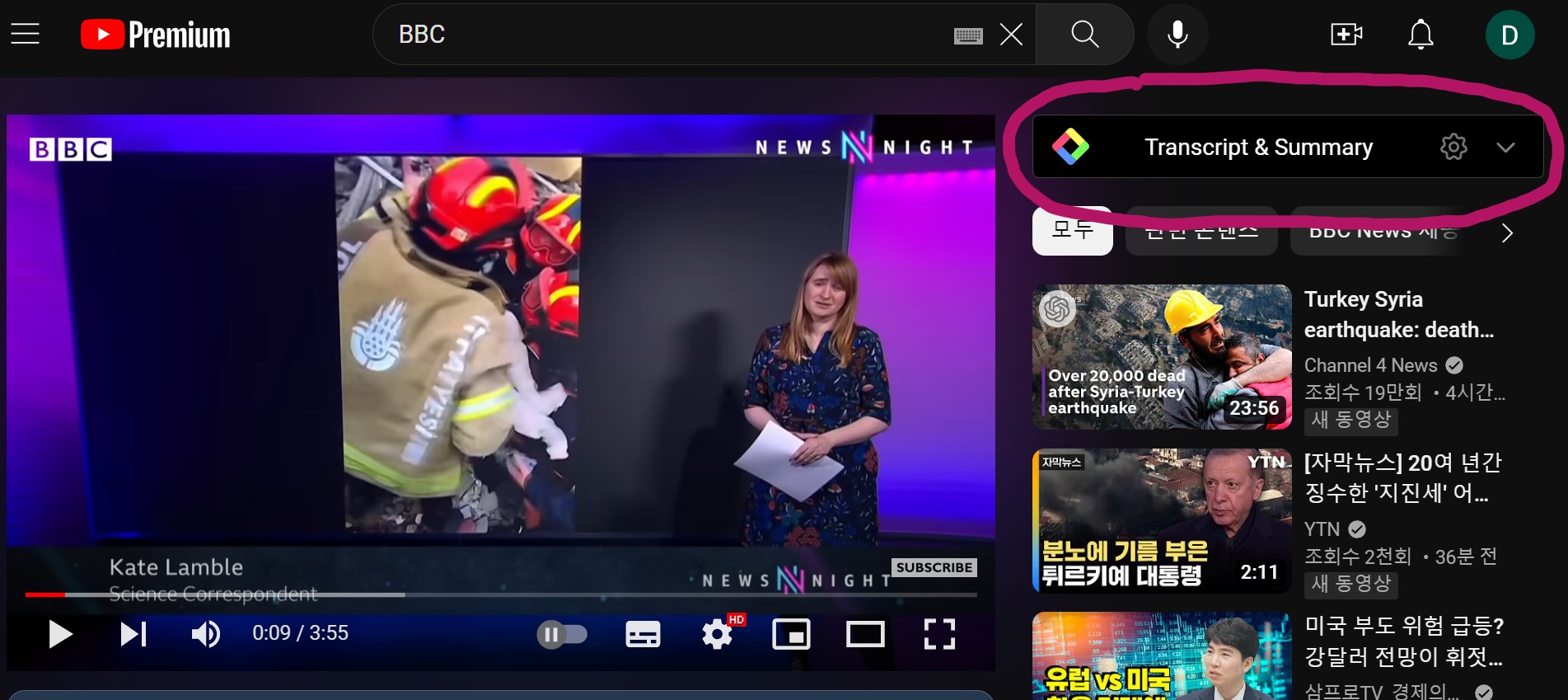The width and height of the screenshot is (1568, 700).
Task: Open the 미국 부도 위험 급등 title
Action: click(1404, 641)
